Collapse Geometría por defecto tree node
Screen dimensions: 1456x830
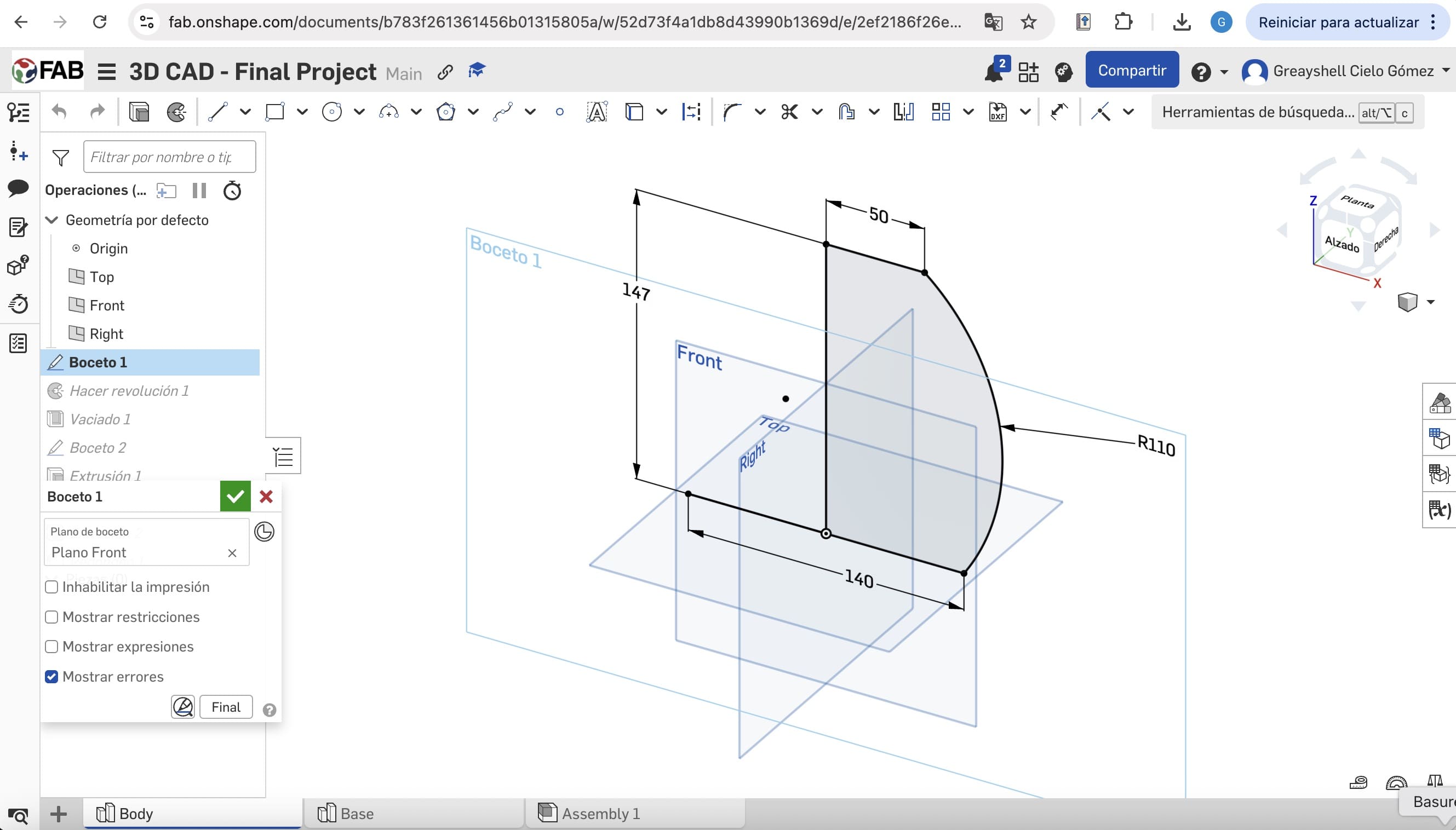click(x=52, y=220)
